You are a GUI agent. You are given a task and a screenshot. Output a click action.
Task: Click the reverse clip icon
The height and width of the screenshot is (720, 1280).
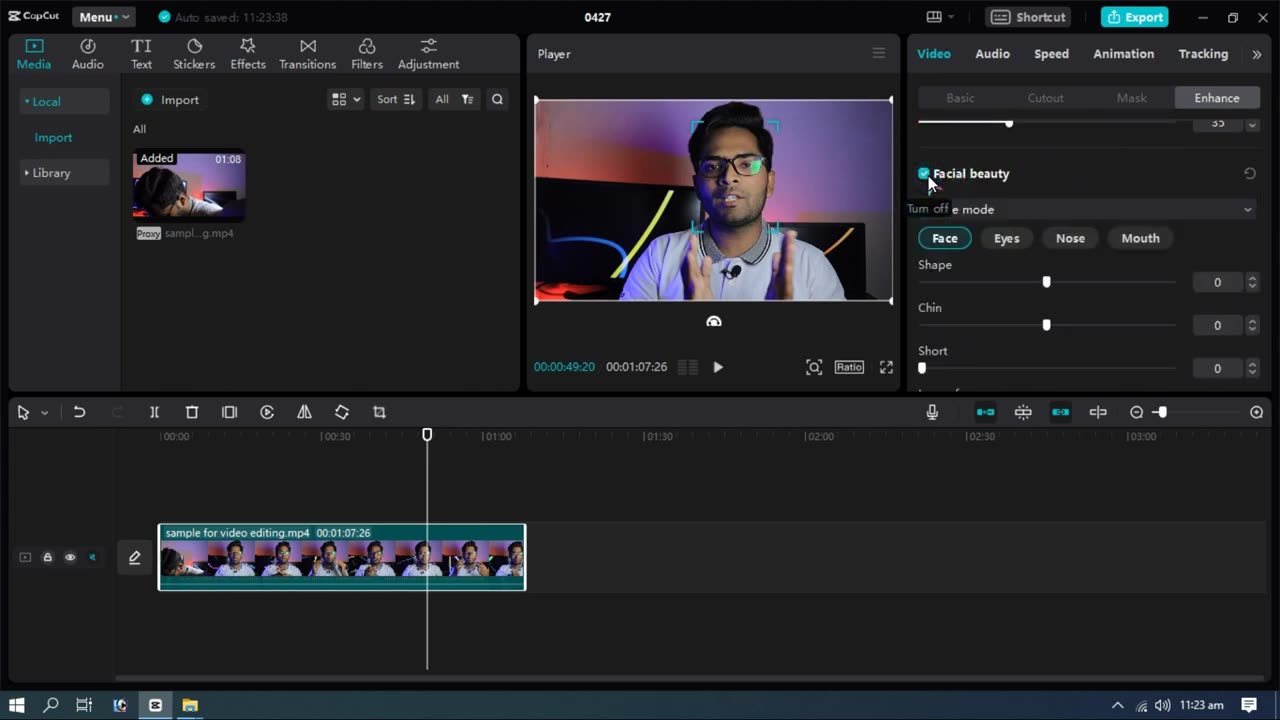tap(267, 412)
